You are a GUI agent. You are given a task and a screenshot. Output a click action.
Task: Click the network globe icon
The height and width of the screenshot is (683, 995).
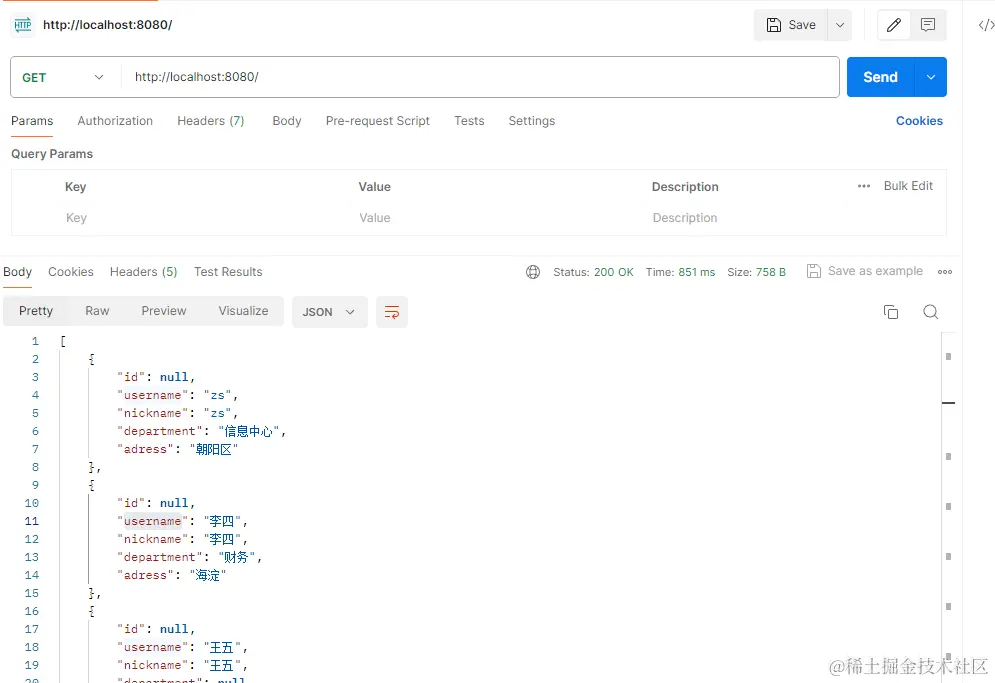click(532, 272)
